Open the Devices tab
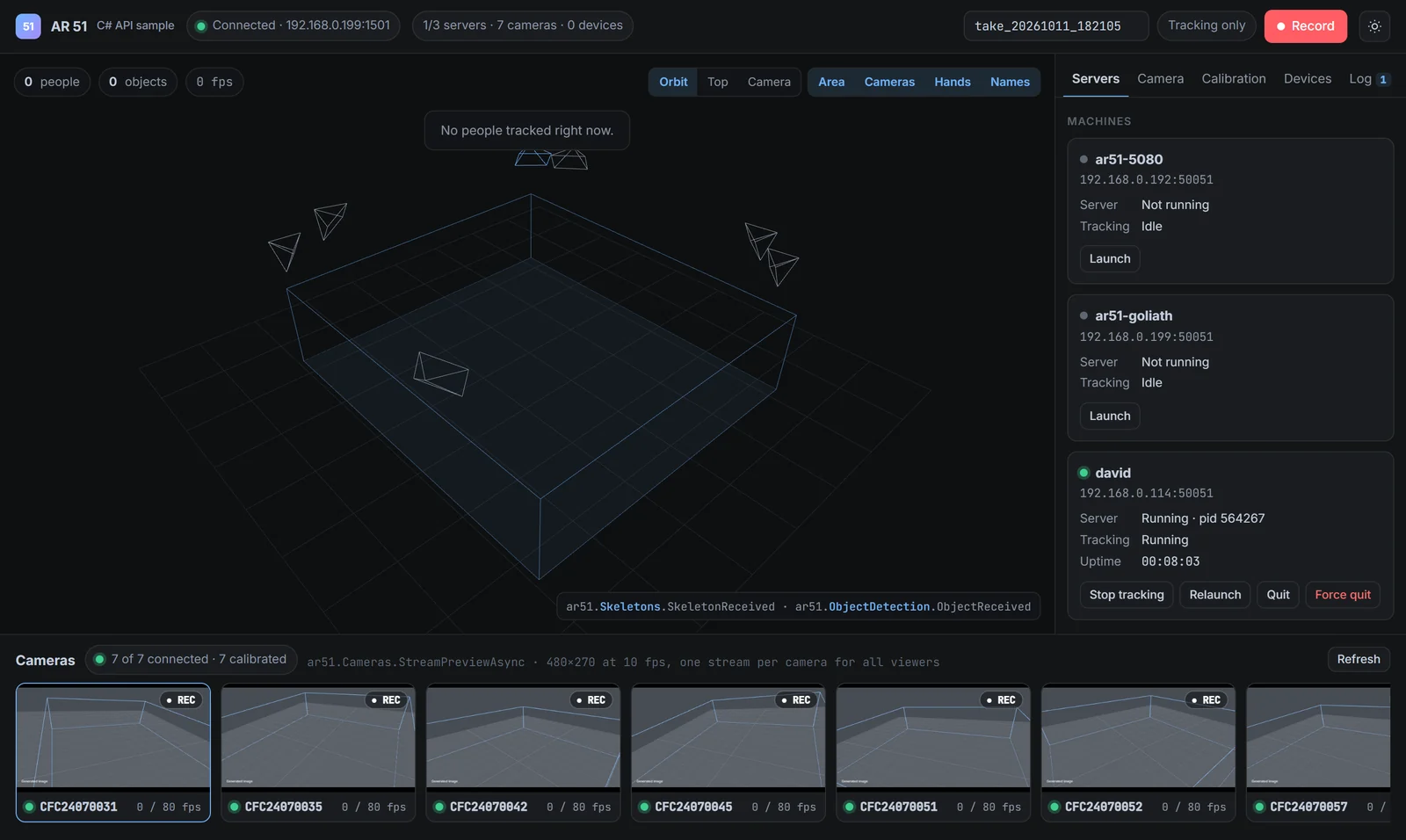 click(1308, 79)
